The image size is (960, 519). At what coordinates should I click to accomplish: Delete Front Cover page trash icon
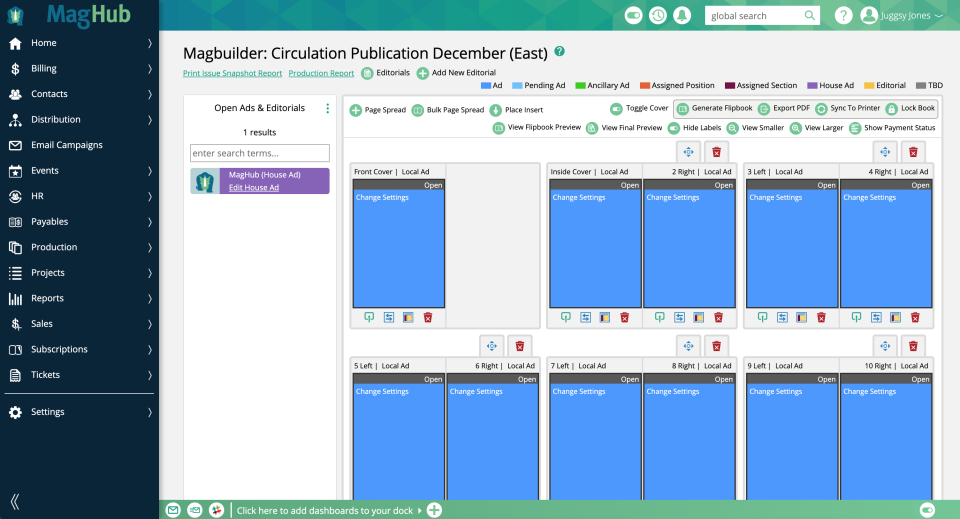pyautogui.click(x=428, y=317)
